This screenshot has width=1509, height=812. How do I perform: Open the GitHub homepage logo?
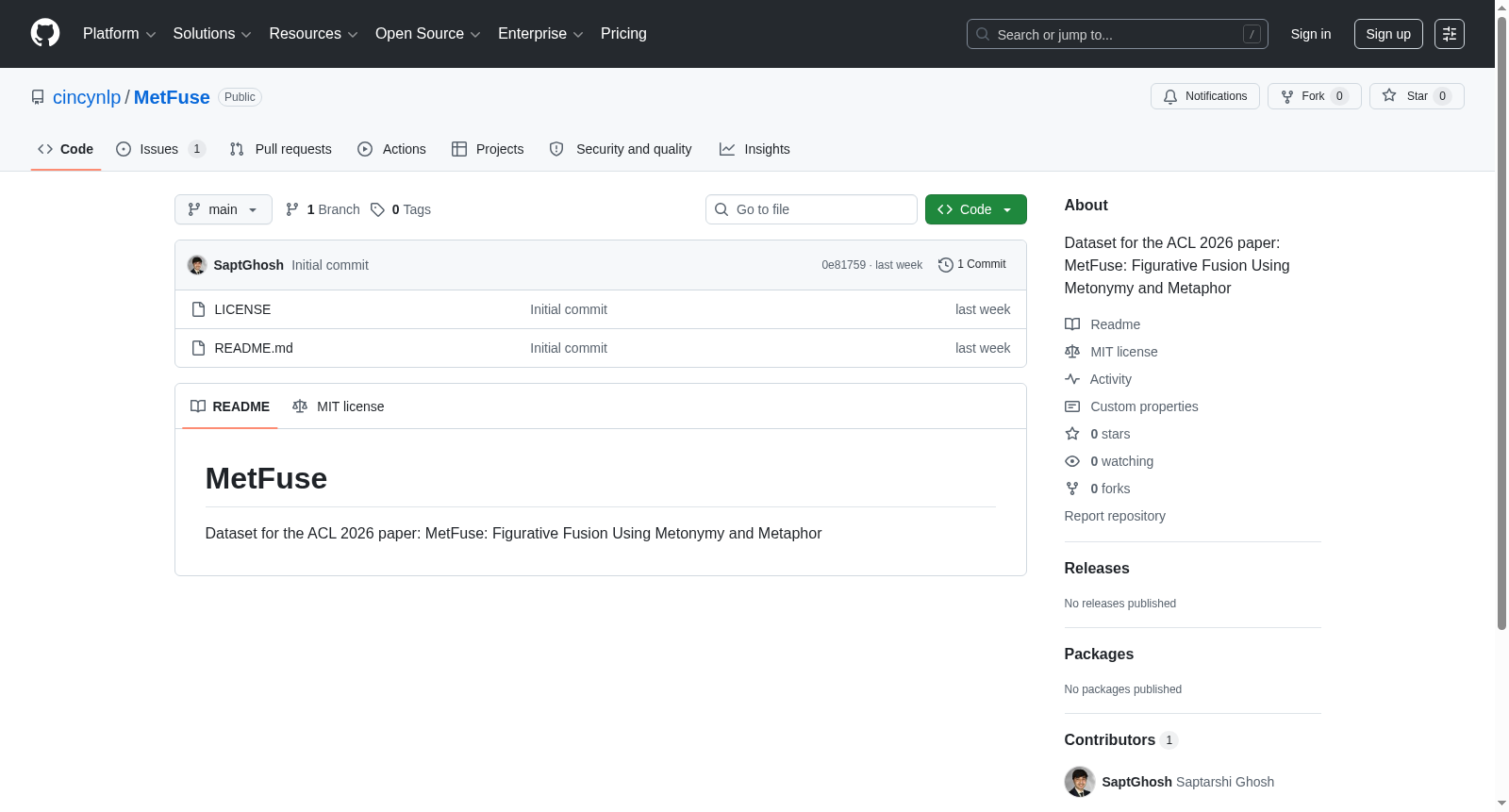pyautogui.click(x=45, y=33)
